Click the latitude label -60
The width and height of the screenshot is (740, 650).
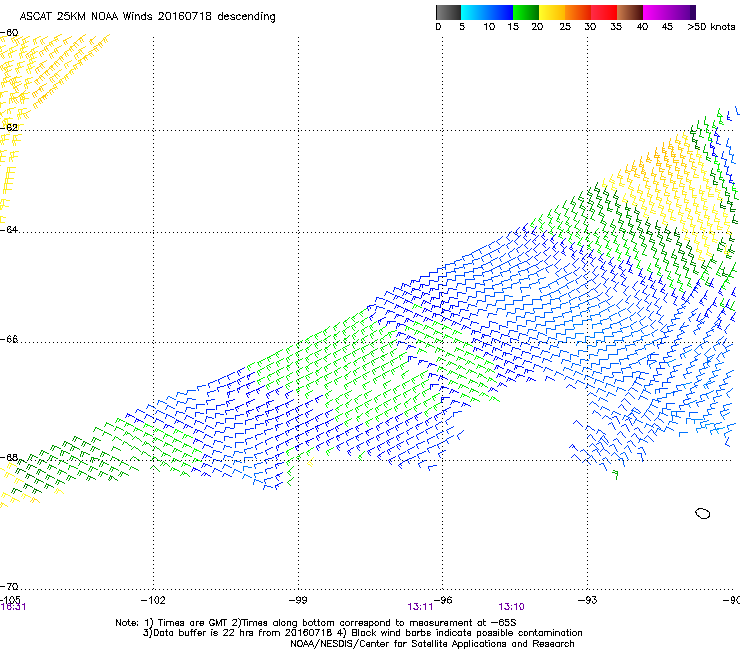9,33
